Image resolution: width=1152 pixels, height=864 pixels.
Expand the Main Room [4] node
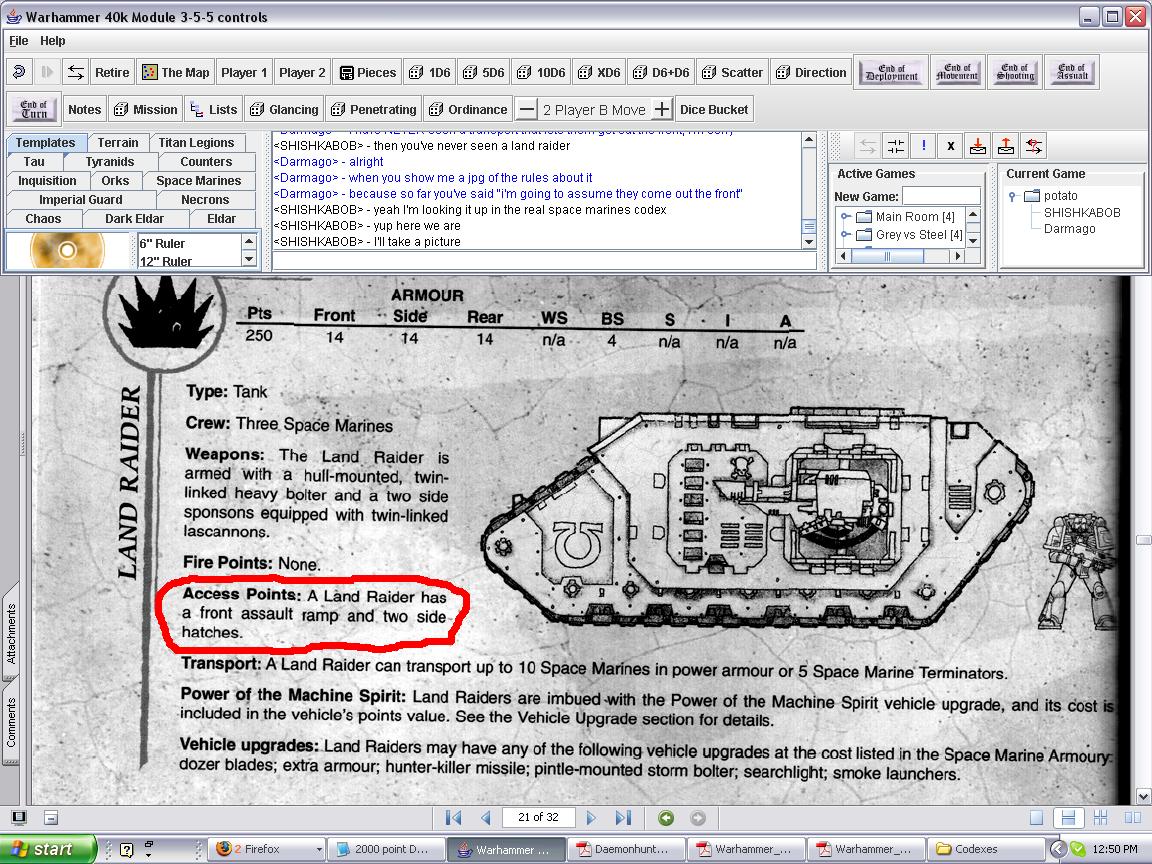pyautogui.click(x=846, y=217)
